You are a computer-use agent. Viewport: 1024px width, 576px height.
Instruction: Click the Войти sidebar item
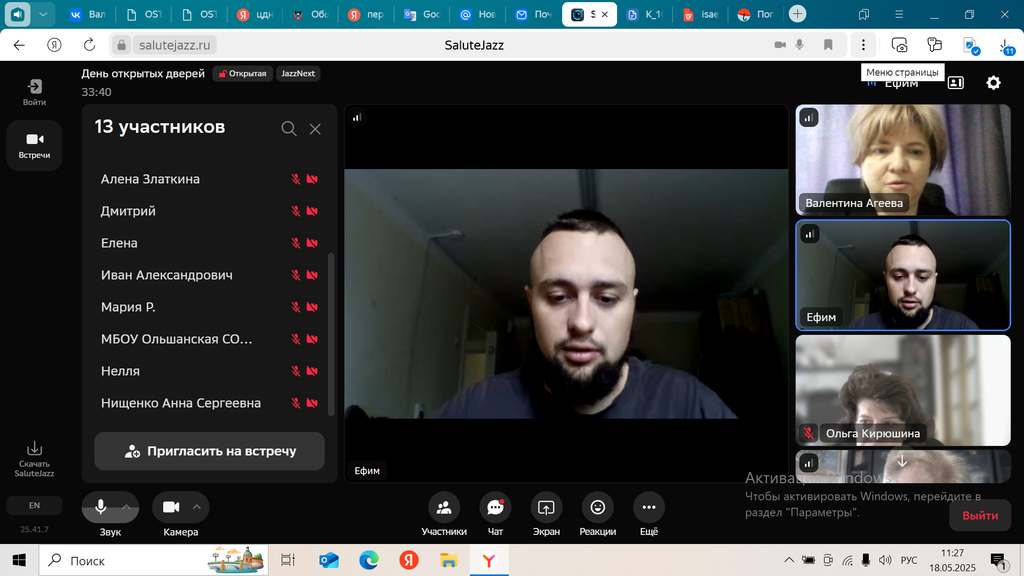(34, 92)
